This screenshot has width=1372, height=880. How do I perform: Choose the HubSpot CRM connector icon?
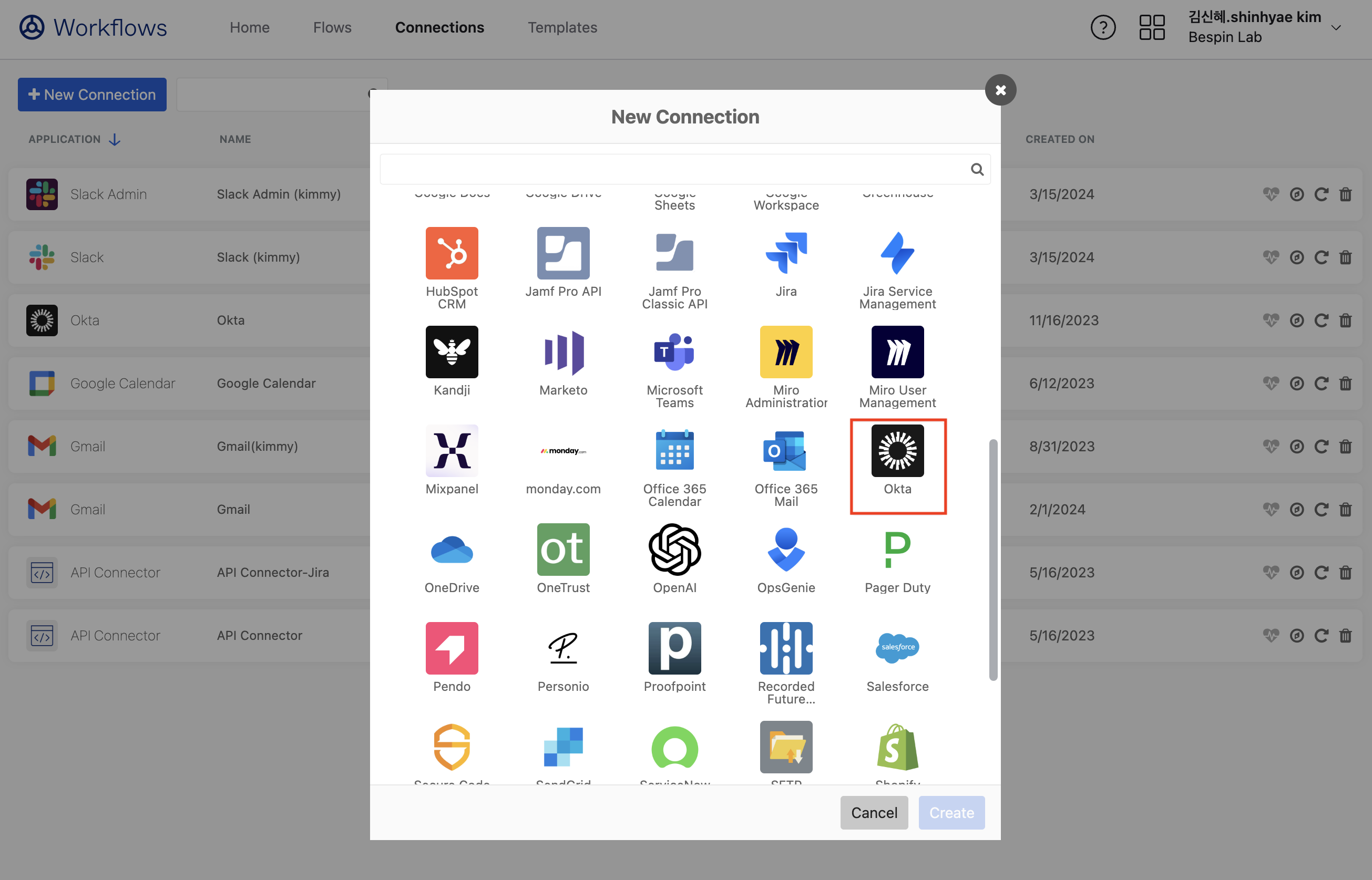pyautogui.click(x=452, y=253)
